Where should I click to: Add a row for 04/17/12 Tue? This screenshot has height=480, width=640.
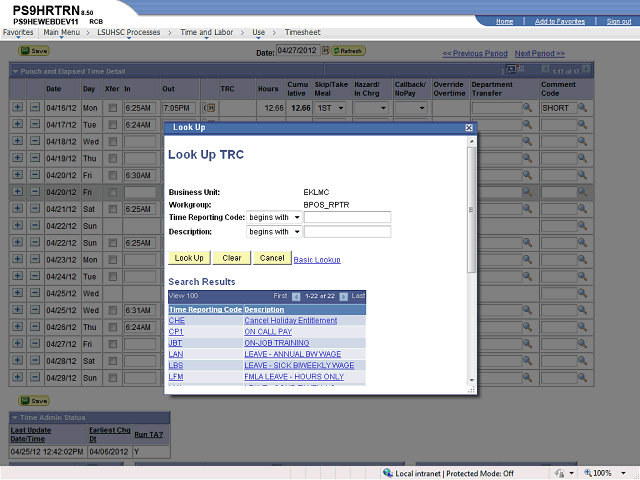coord(17,124)
